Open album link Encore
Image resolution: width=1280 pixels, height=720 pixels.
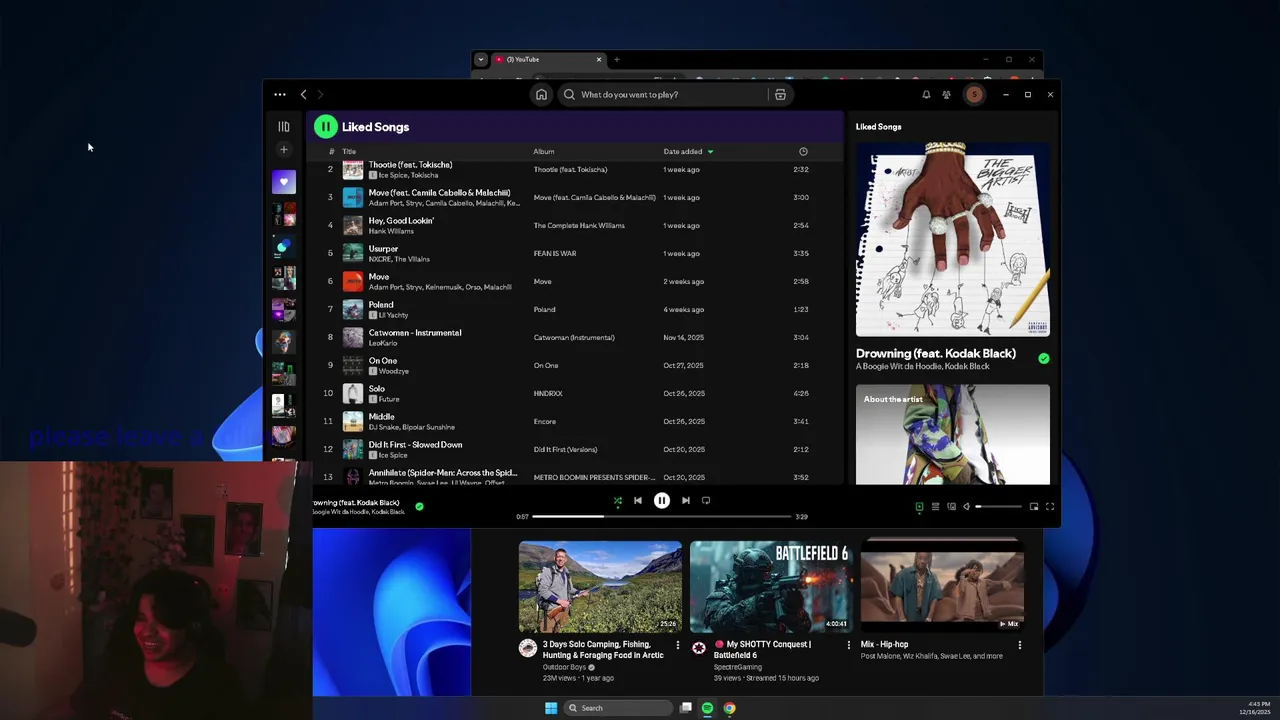click(545, 422)
